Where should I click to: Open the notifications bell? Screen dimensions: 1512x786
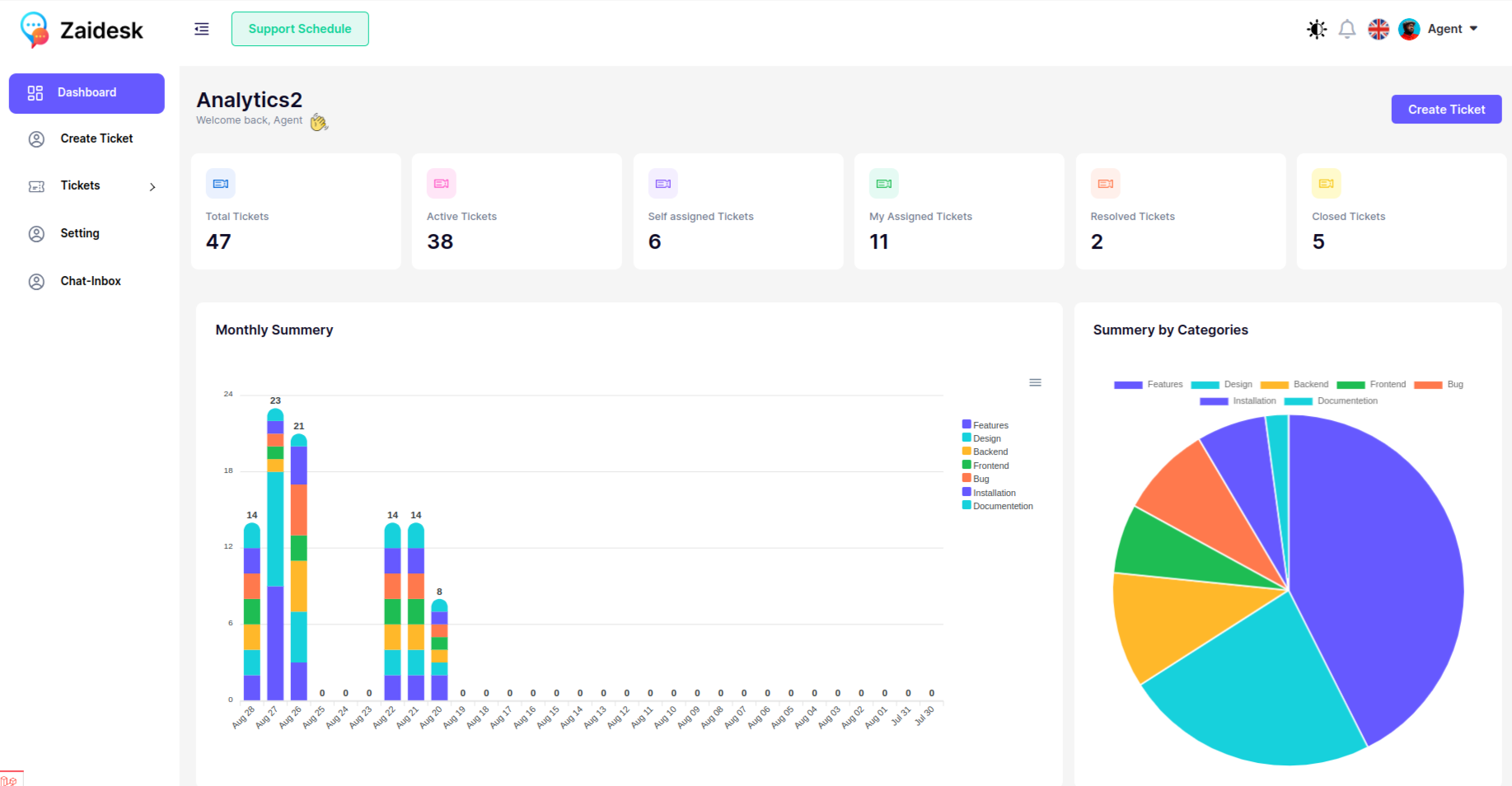(x=1347, y=30)
